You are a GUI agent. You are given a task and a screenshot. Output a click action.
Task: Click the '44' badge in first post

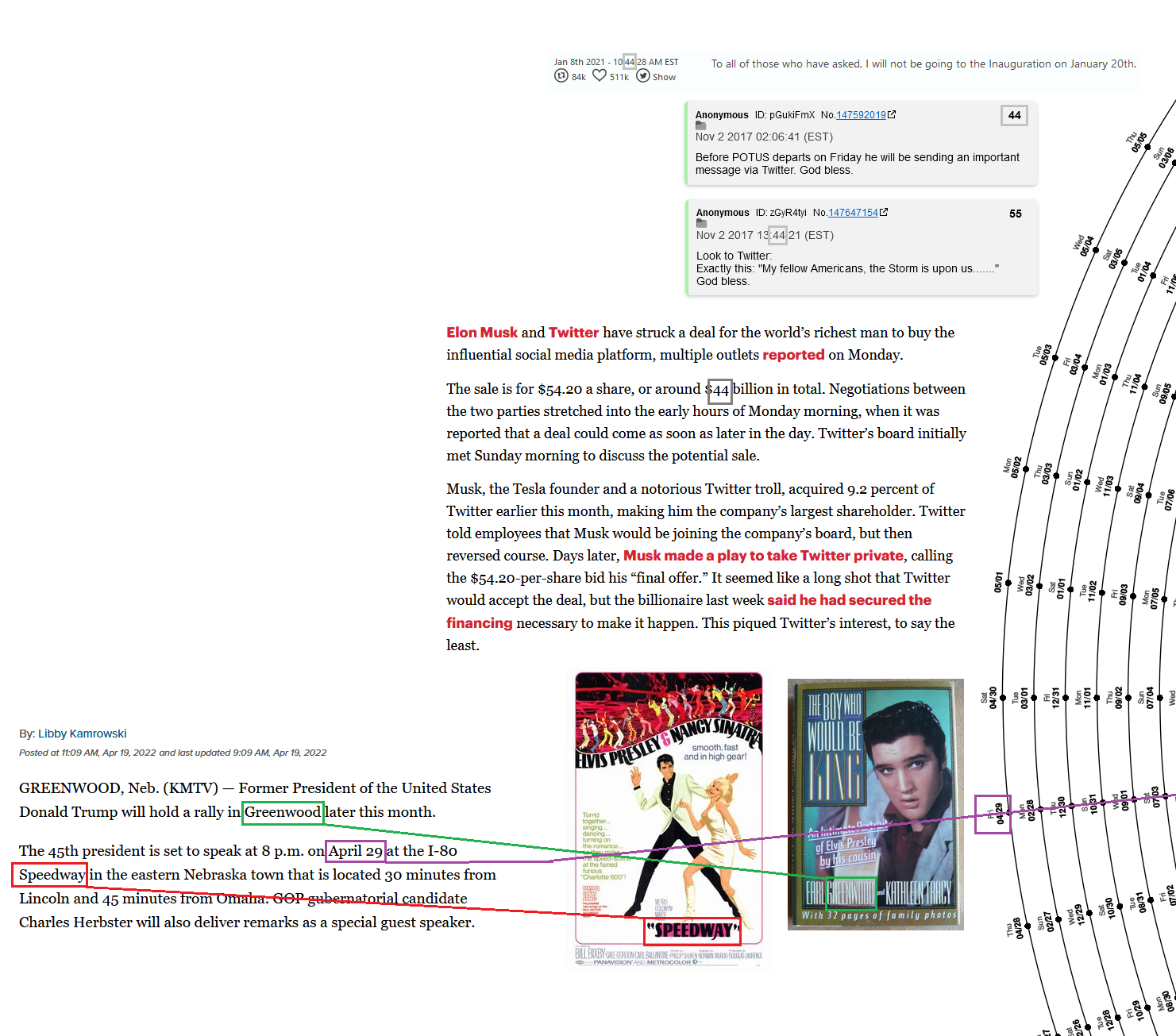1014,115
